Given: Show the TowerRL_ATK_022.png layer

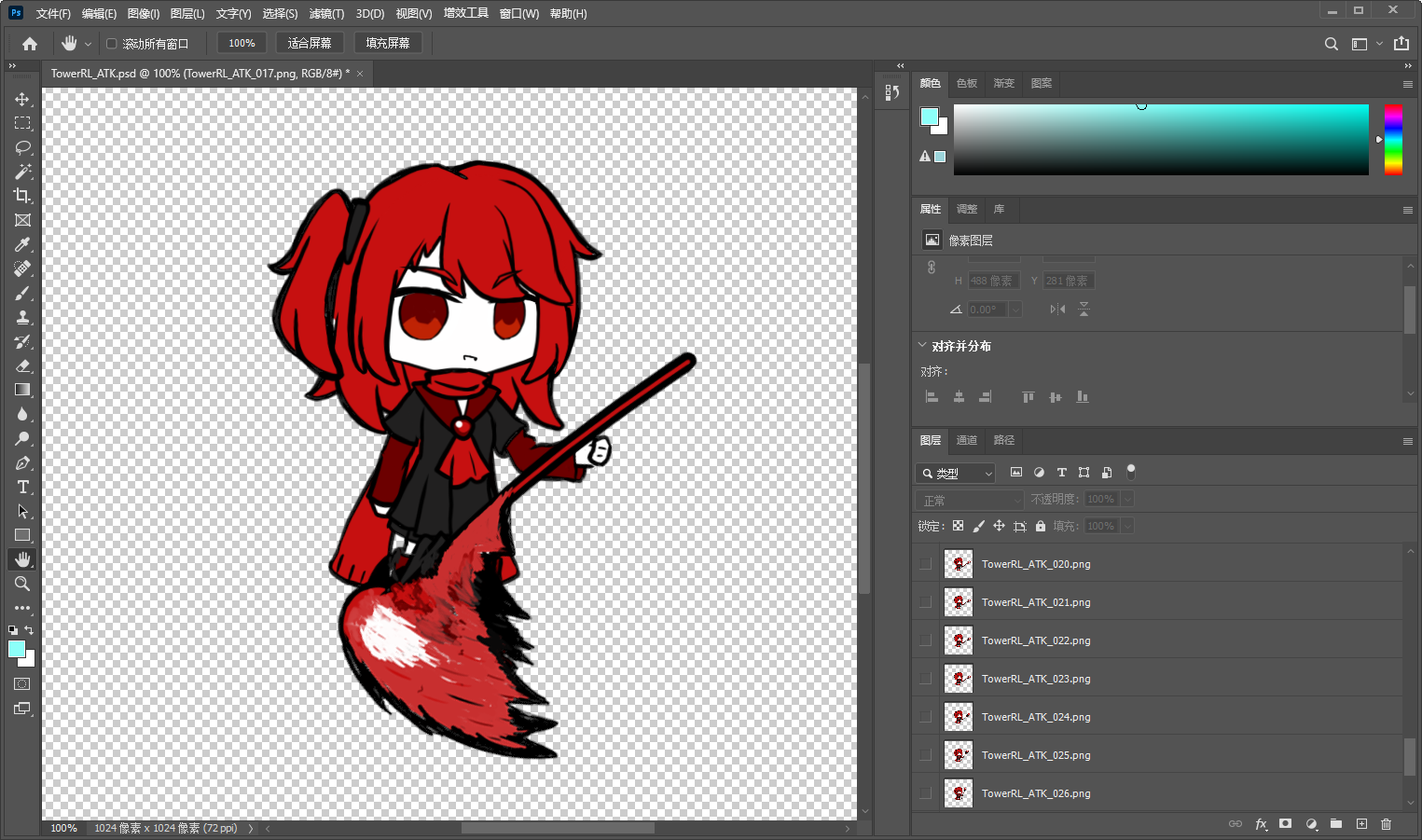Looking at the screenshot, I should point(925,640).
